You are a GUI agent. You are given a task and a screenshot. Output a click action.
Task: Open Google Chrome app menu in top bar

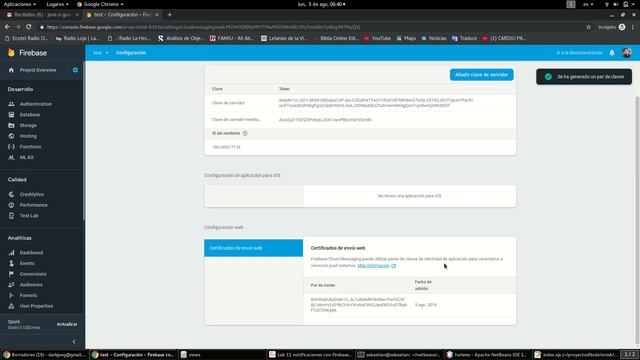tap(100, 4)
